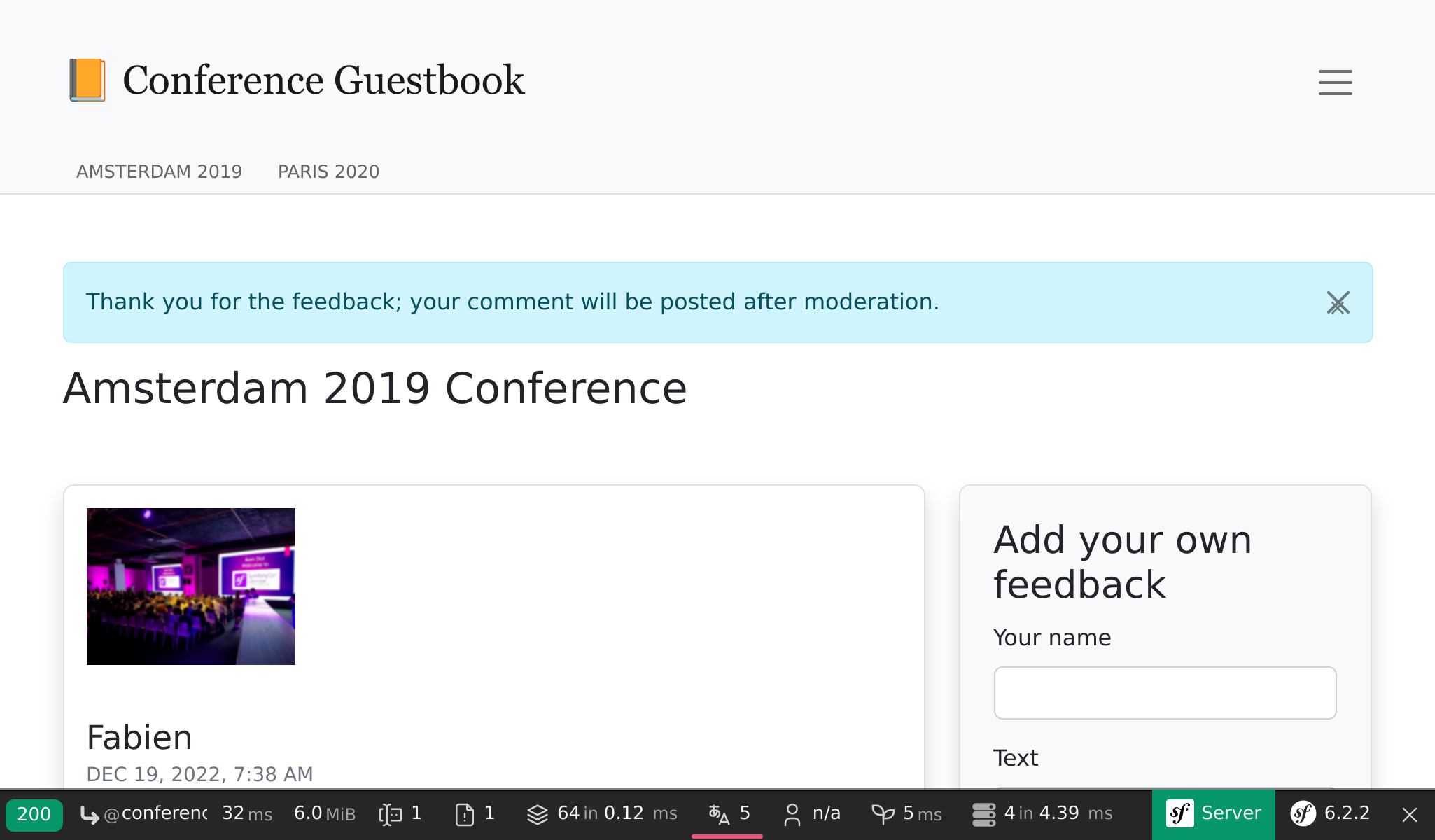
Task: Click the Fabien conference photo thumbnail
Action: (x=191, y=586)
